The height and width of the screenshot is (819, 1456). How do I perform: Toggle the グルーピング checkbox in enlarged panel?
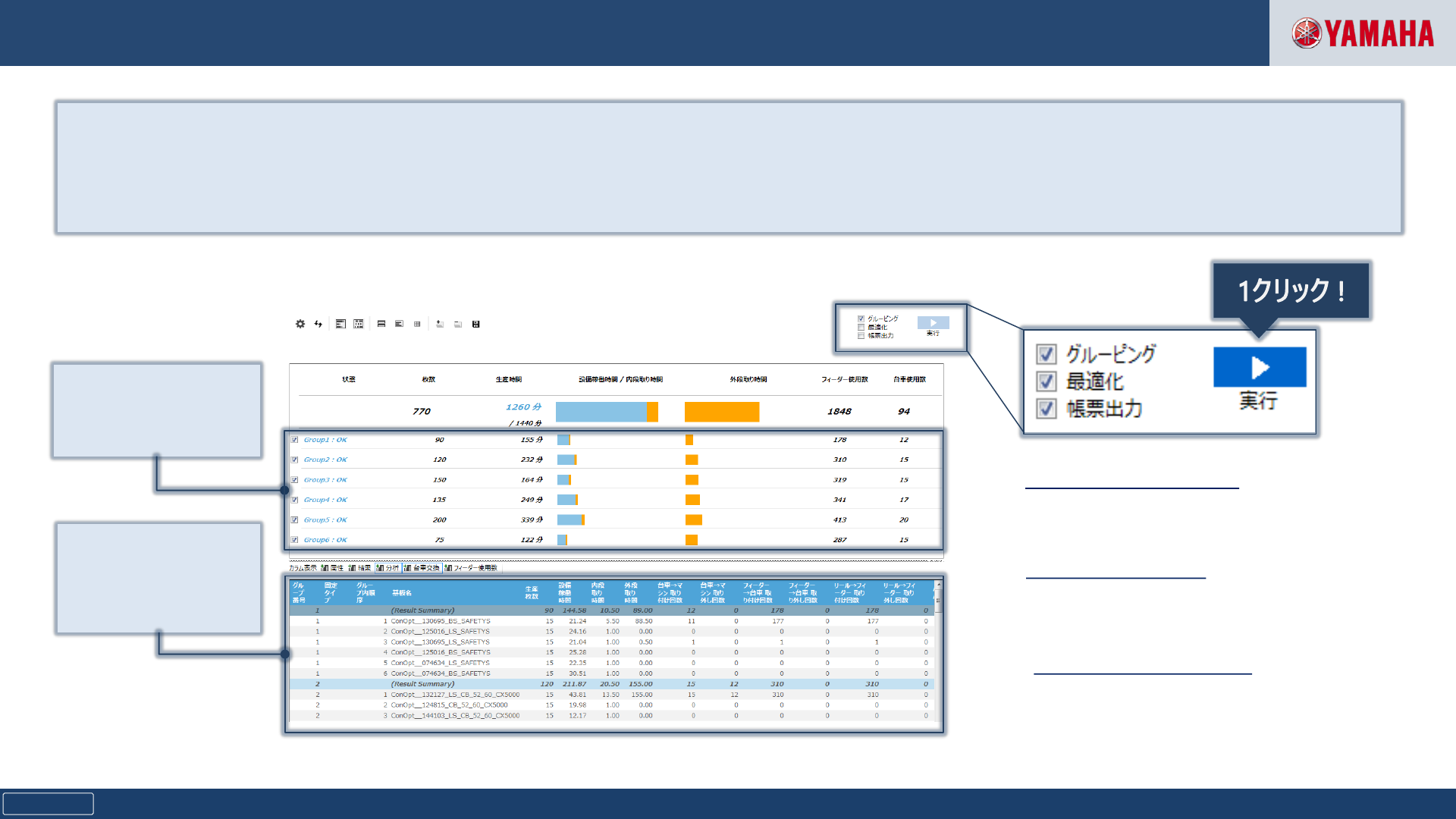[1046, 354]
